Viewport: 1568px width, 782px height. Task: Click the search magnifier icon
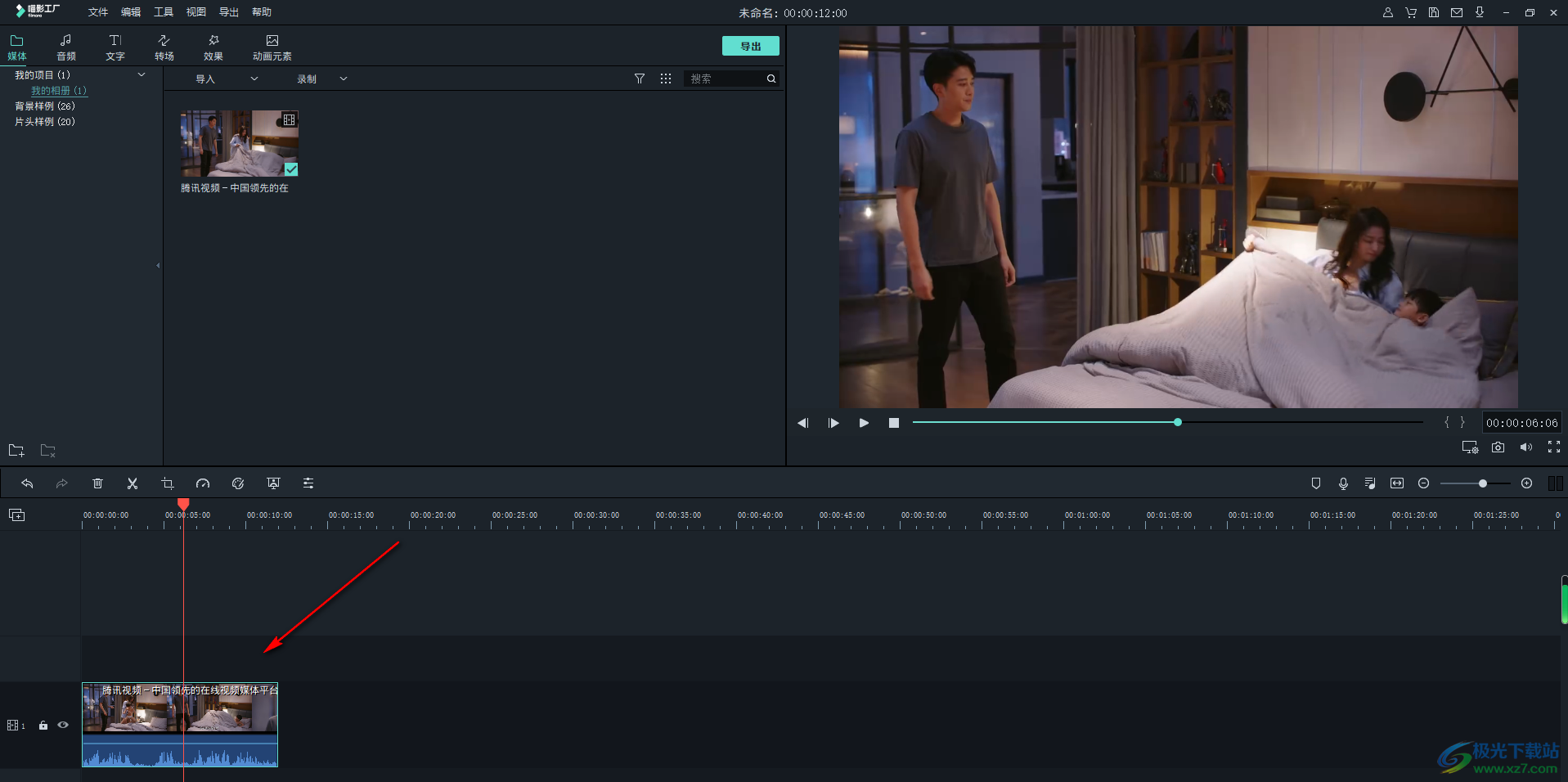(771, 79)
